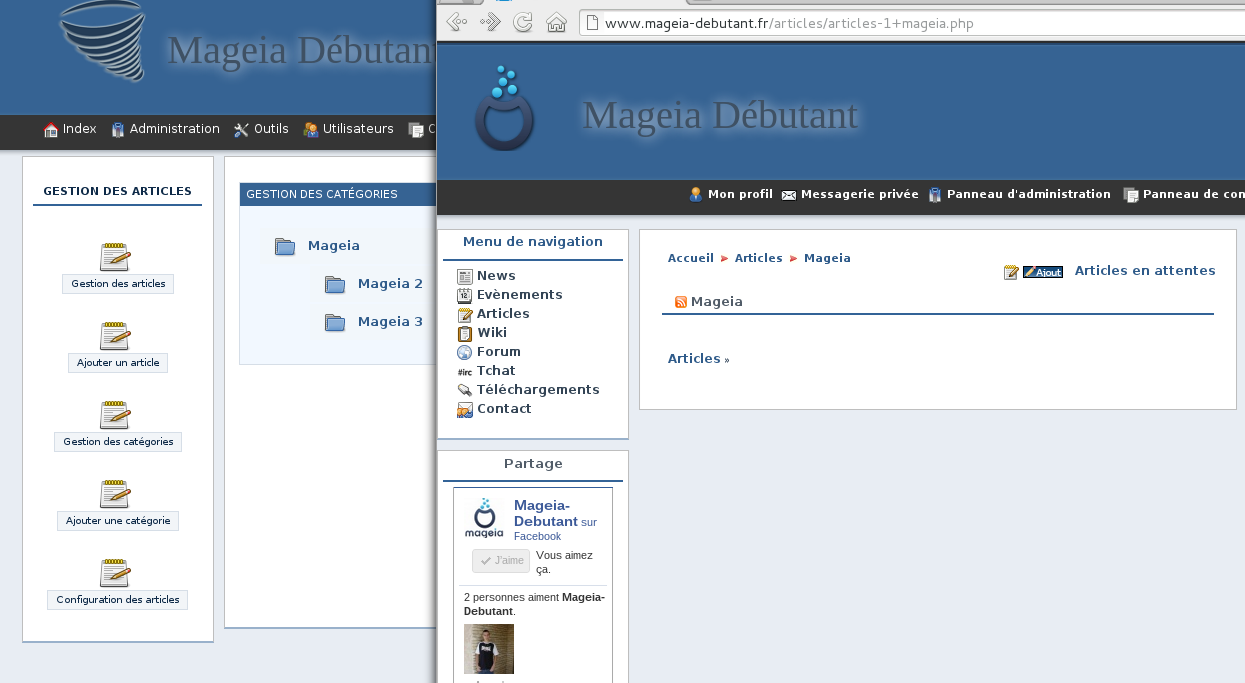The height and width of the screenshot is (683, 1245).
Task: Click the user icon beside Mon profil
Action: tap(696, 195)
